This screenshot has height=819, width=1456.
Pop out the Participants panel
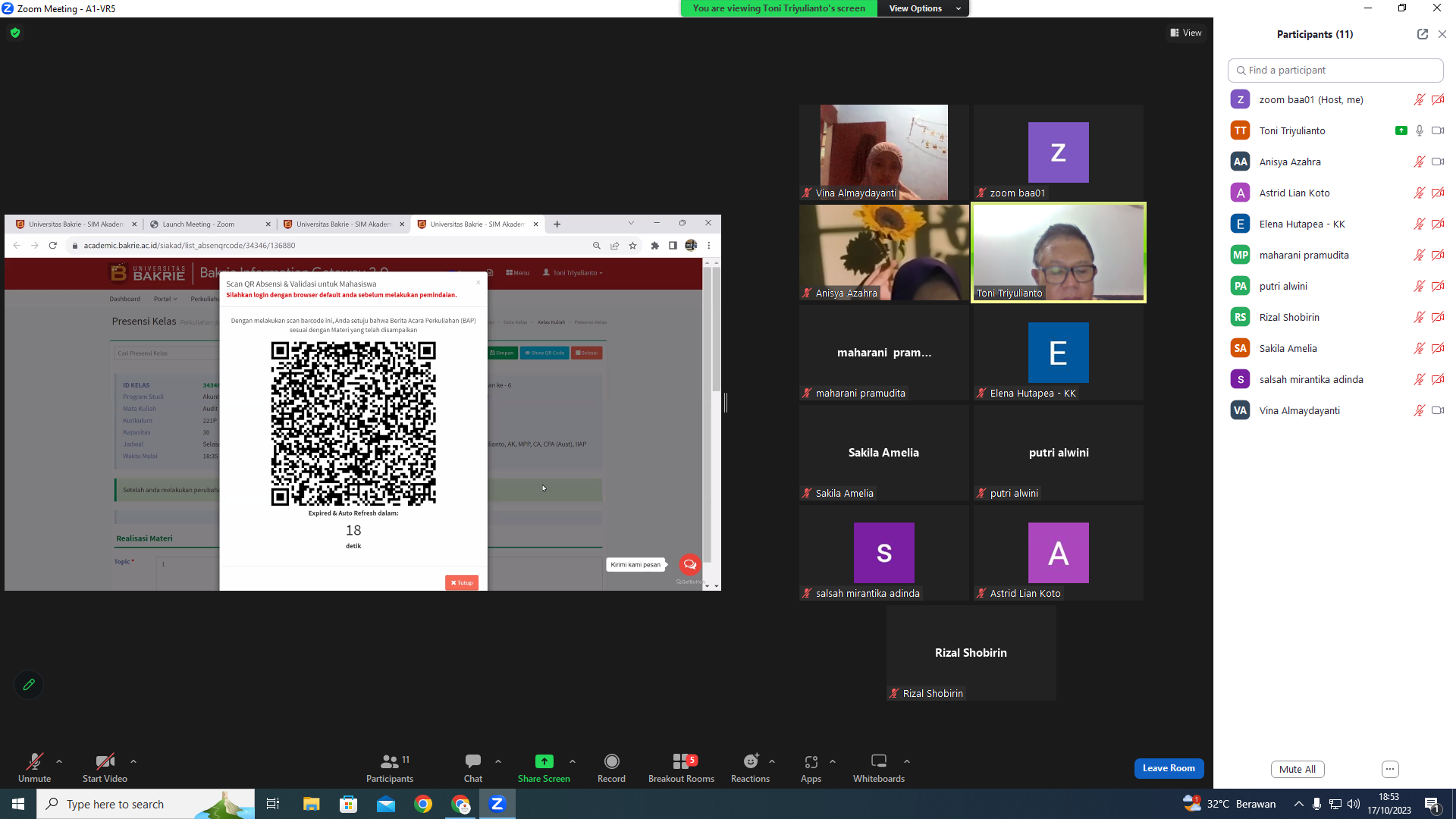coord(1423,34)
